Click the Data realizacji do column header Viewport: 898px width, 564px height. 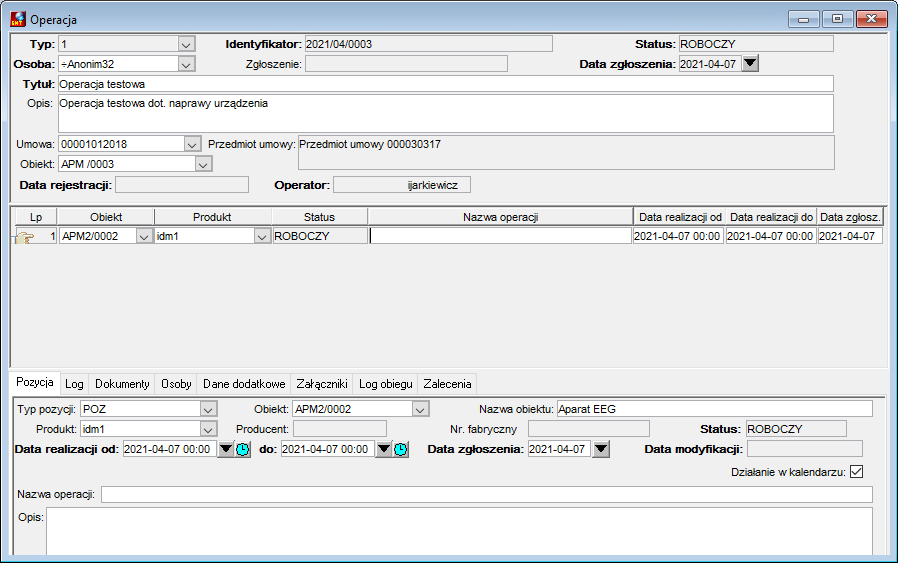pos(771,217)
